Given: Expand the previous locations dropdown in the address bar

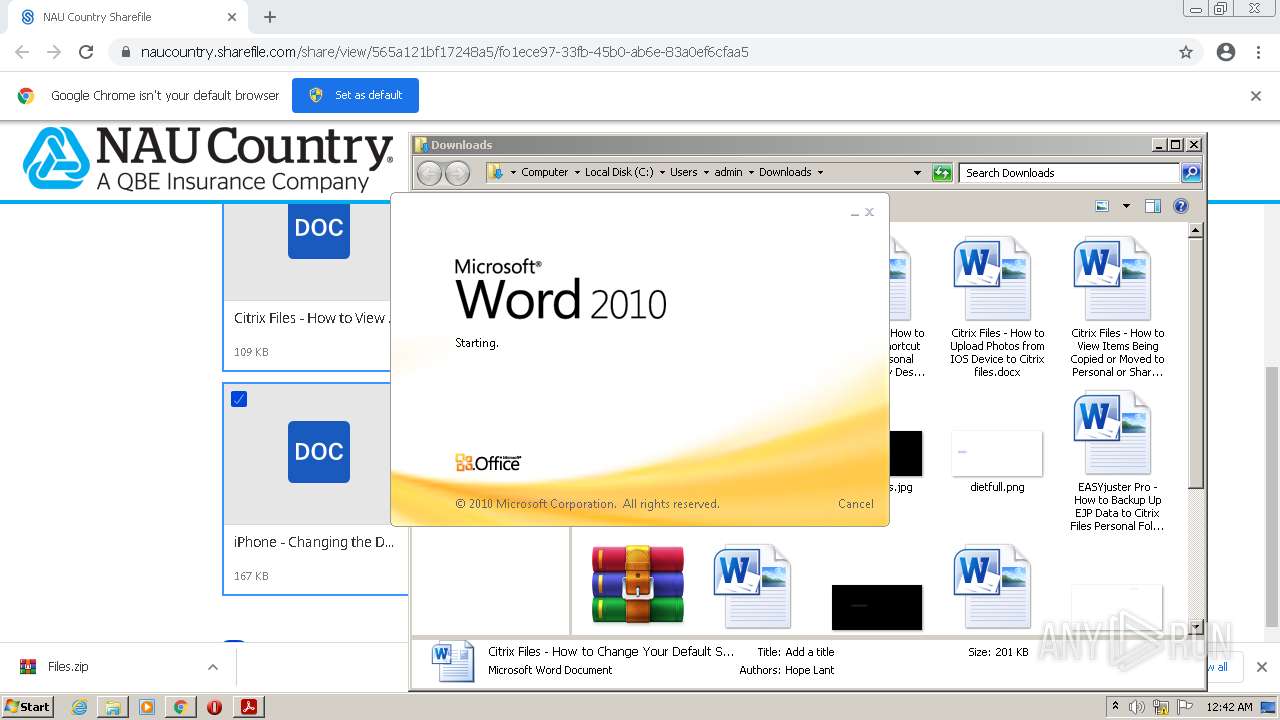Looking at the screenshot, I should point(917,173).
